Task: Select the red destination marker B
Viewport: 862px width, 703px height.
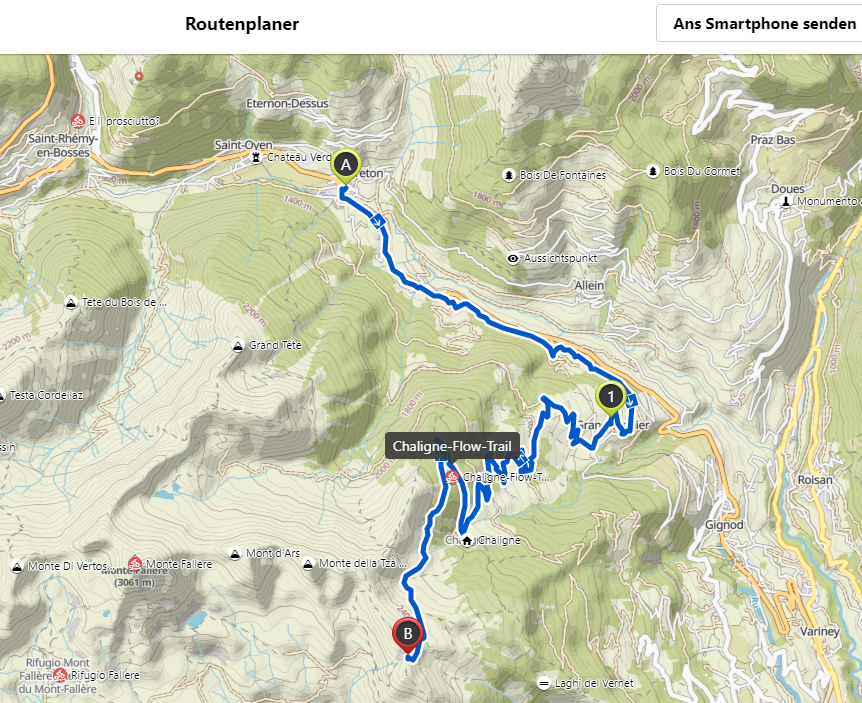Action: pos(408,635)
